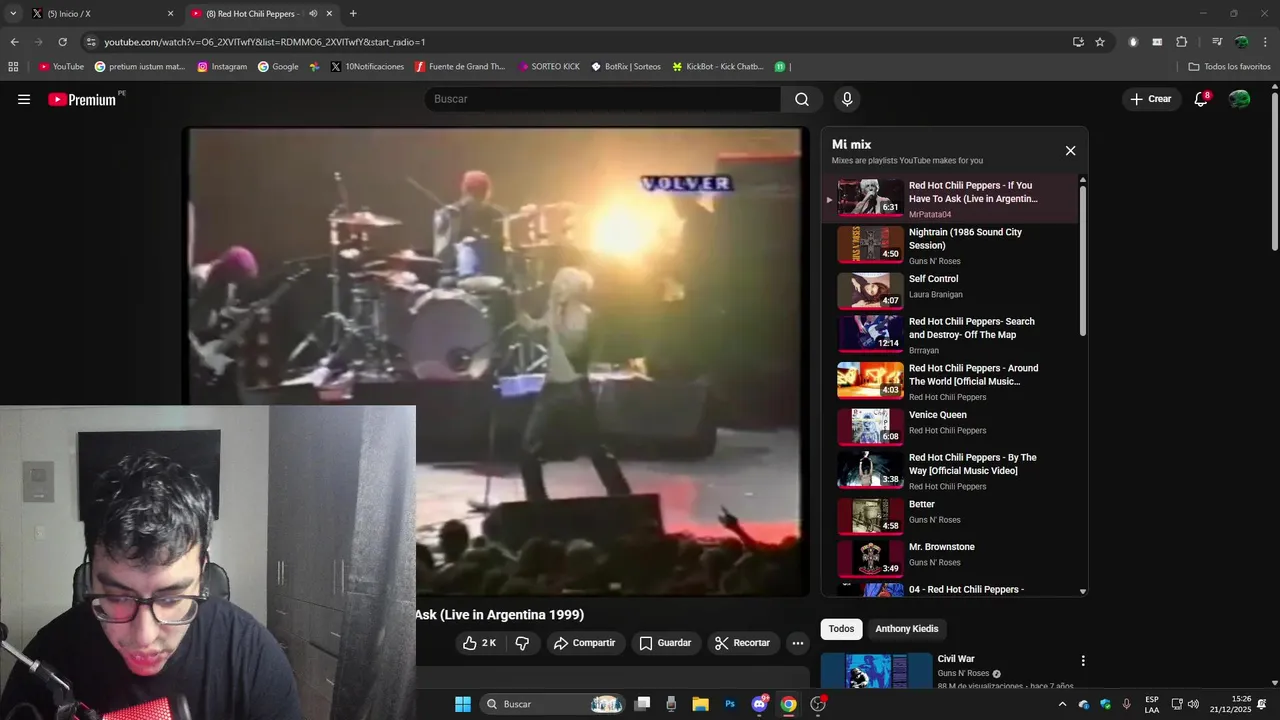Viewport: 1280px width, 720px height.
Task: Activate voice search microphone
Action: [x=847, y=99]
